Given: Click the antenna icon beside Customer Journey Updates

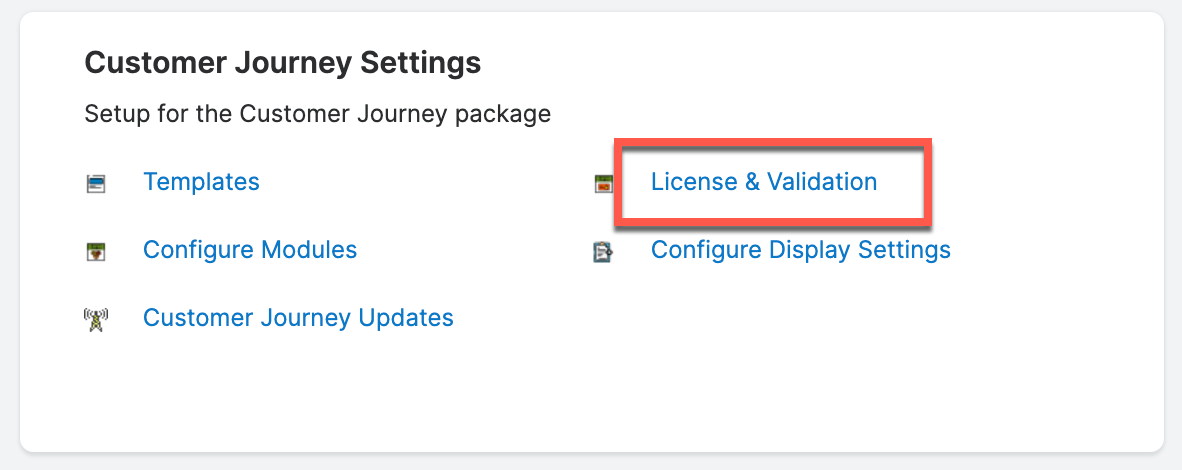Looking at the screenshot, I should click(x=96, y=319).
